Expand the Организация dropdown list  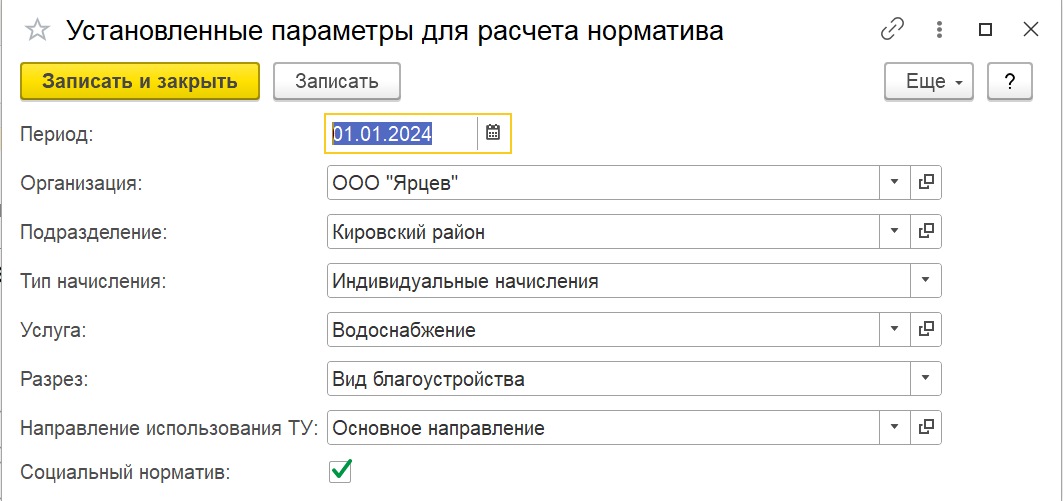click(x=895, y=182)
